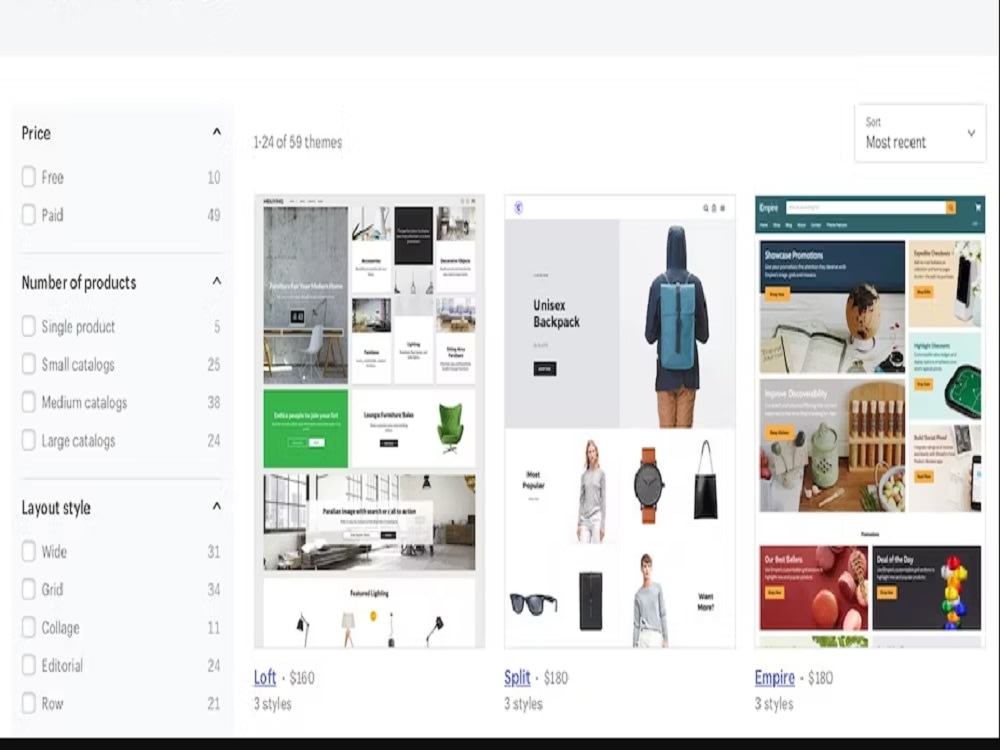The image size is (1000, 750).
Task: Check the Row layout style filter
Action: point(30,704)
